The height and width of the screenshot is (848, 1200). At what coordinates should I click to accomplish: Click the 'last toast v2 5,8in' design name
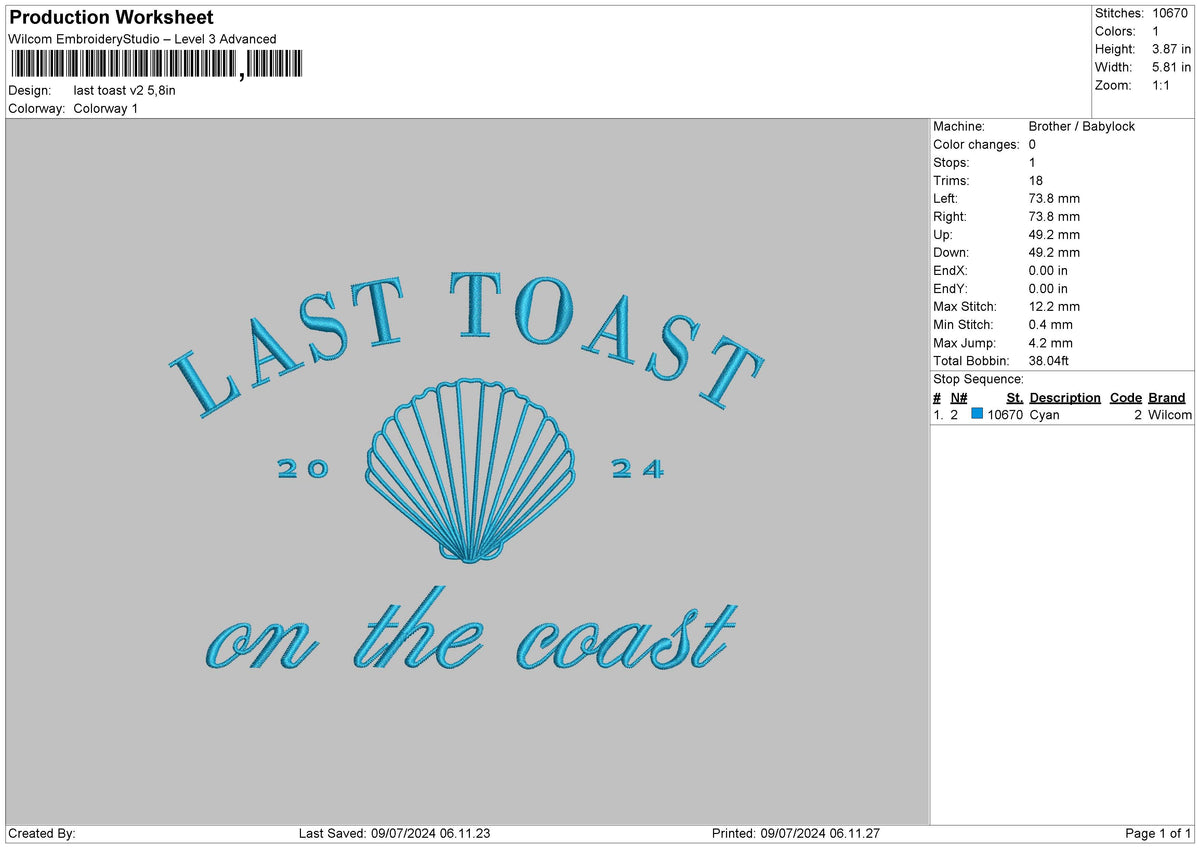pos(124,89)
